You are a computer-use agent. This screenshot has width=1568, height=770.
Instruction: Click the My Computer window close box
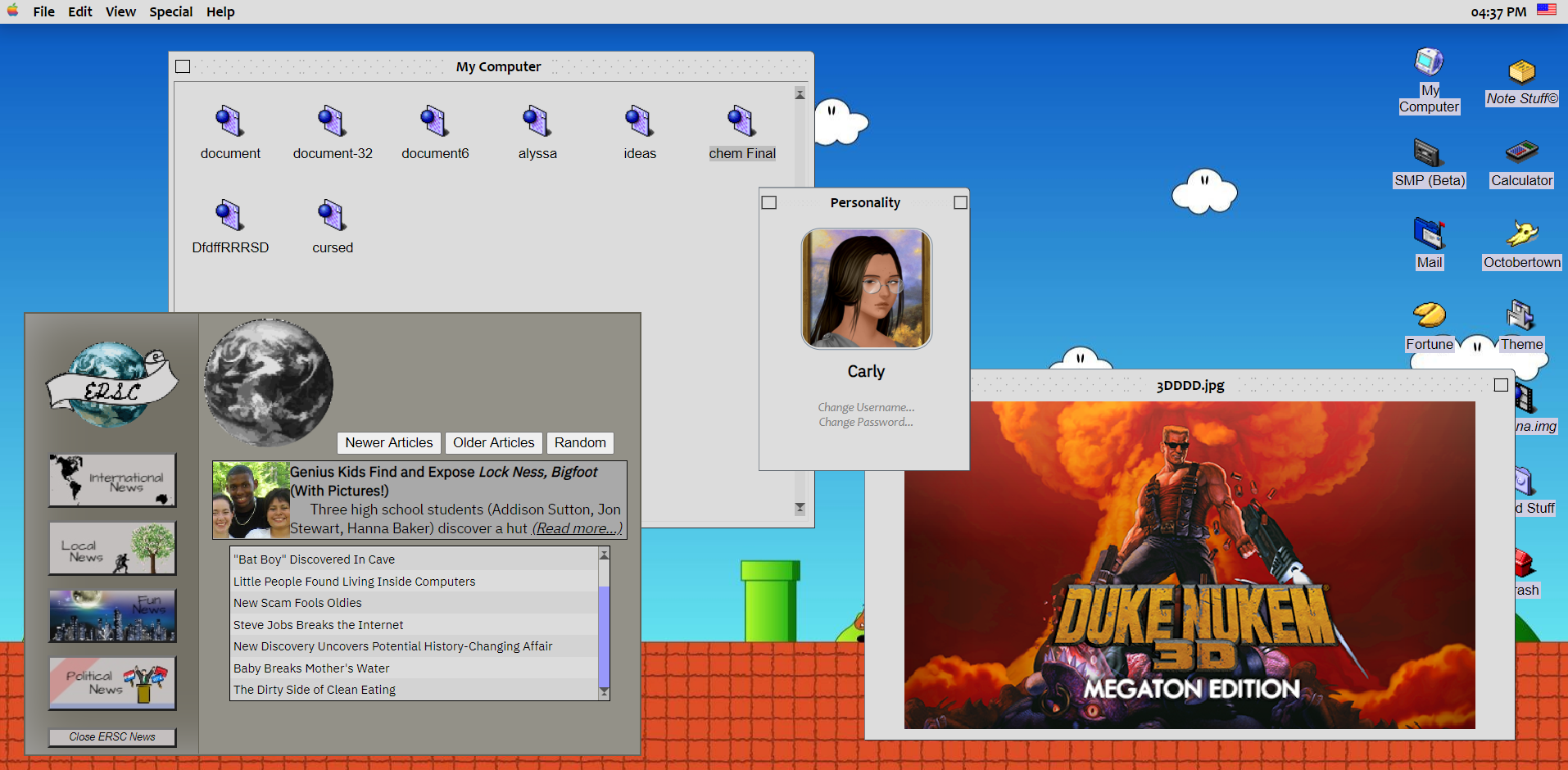[x=183, y=66]
